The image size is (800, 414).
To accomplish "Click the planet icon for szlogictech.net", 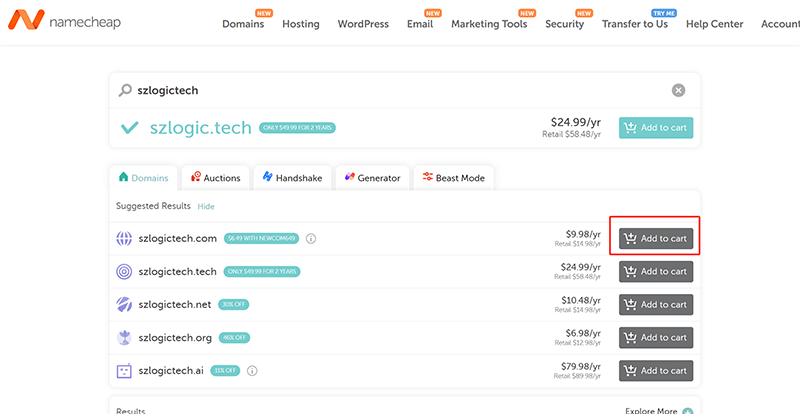I will point(124,305).
